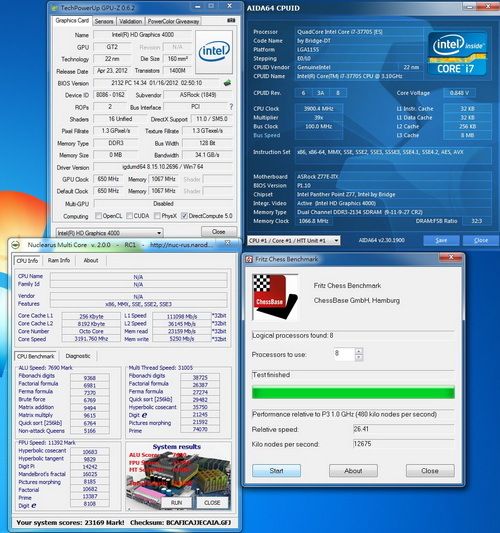Image resolution: width=500 pixels, height=533 pixels.
Task: Click the green benchmark progress bar
Action: pos(353,392)
